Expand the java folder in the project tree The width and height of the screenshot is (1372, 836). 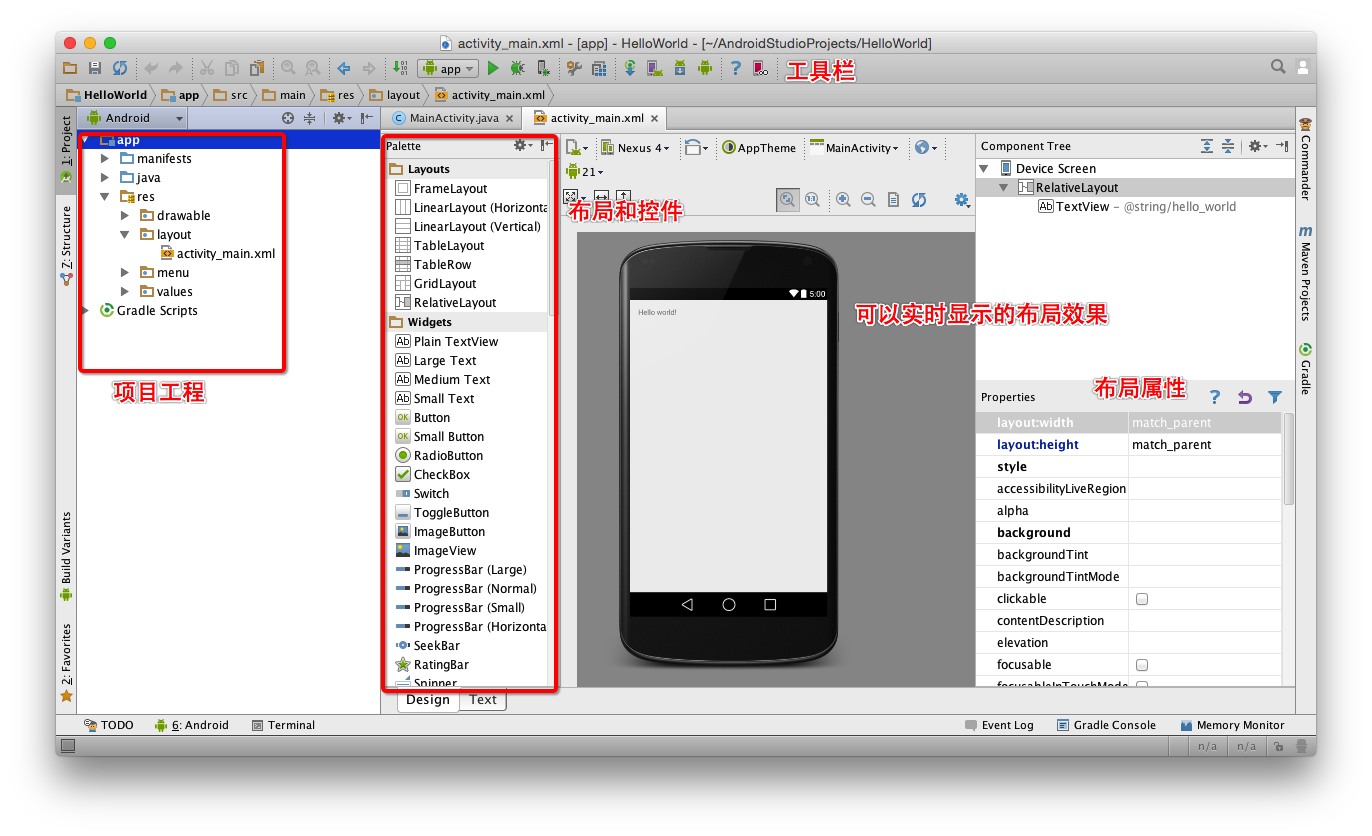click(x=105, y=177)
